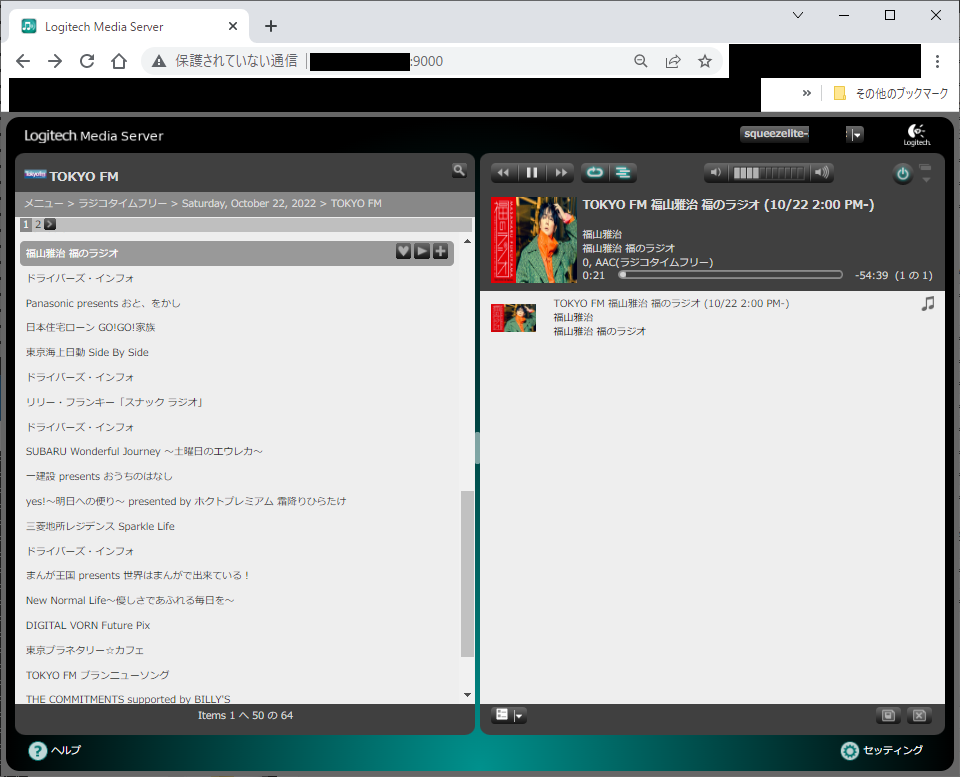Screen dimensions: 960x777
Task: Save the current playlist
Action: click(x=888, y=715)
